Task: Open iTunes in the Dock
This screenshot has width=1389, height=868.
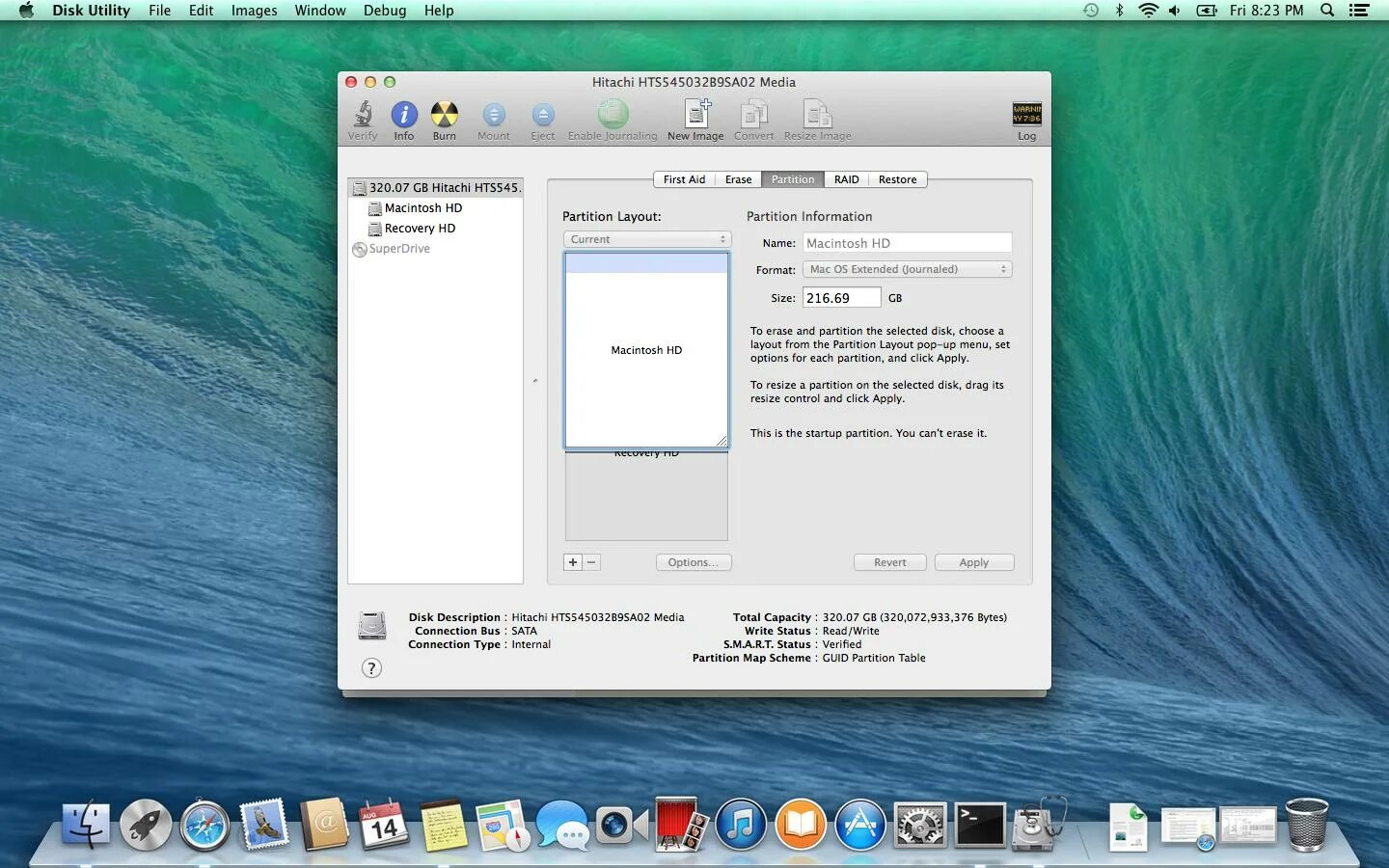Action: click(x=741, y=826)
